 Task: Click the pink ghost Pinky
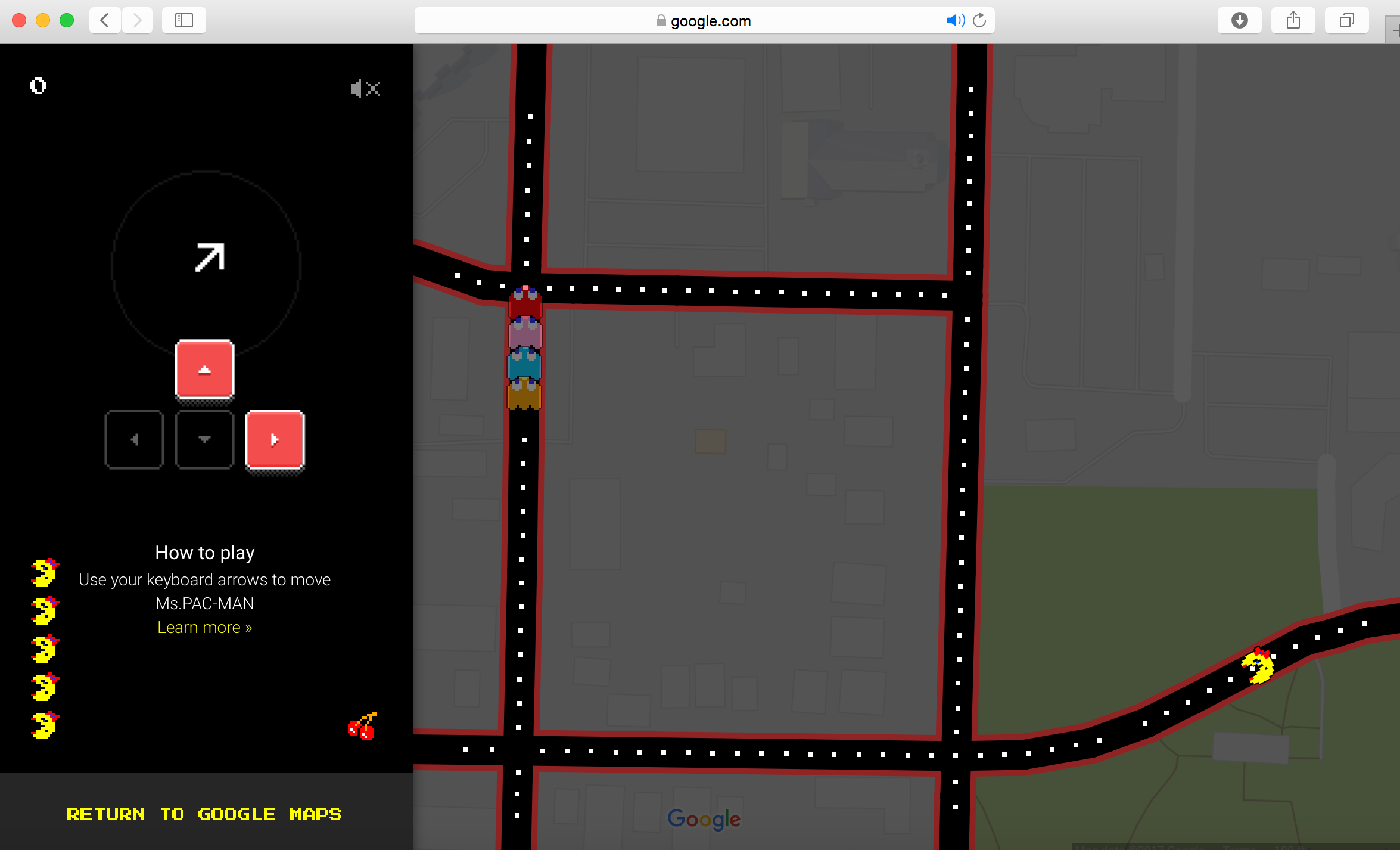pos(525,333)
